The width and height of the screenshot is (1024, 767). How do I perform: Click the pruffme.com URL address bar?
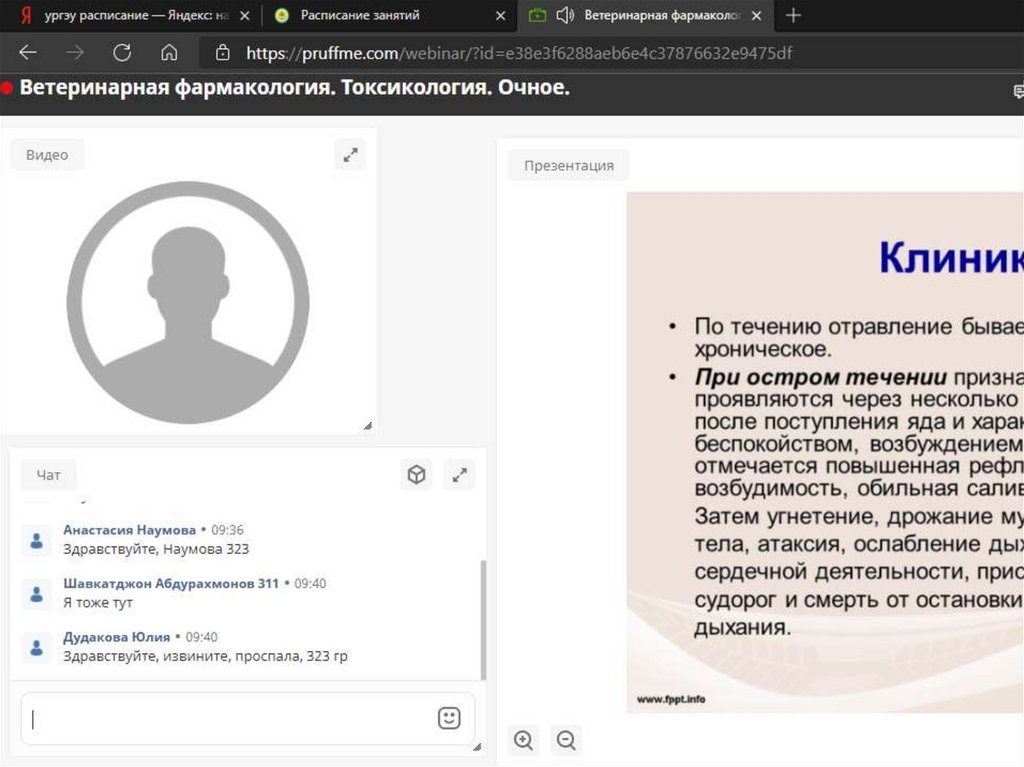coord(520,53)
